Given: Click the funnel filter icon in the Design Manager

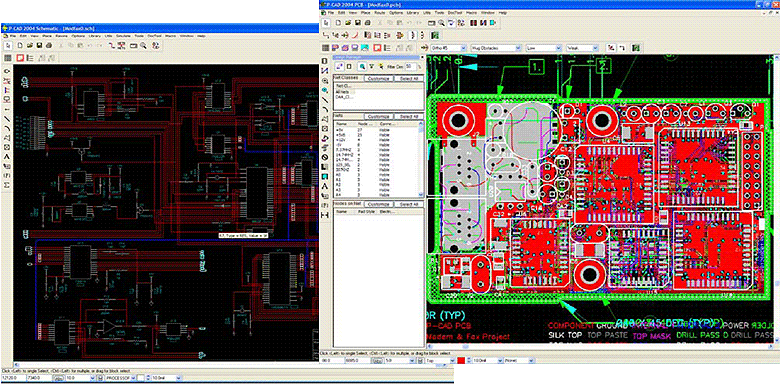Looking at the screenshot, I should (x=372, y=66).
